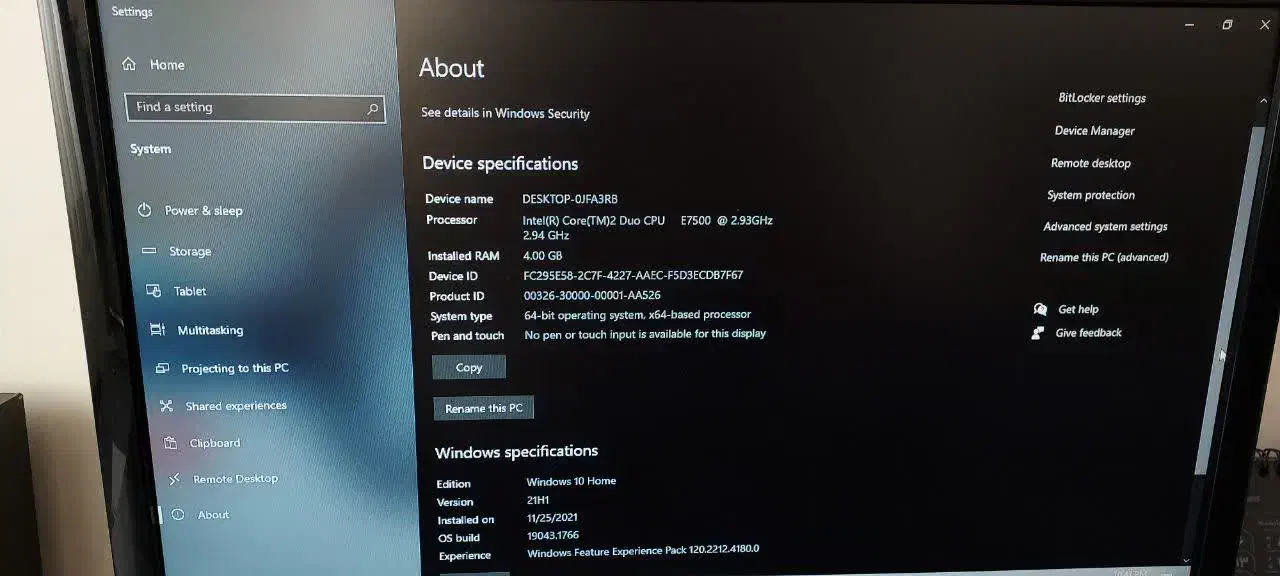
Task: Click device name DESKTOP-0JFA3RB
Action: (x=570, y=199)
